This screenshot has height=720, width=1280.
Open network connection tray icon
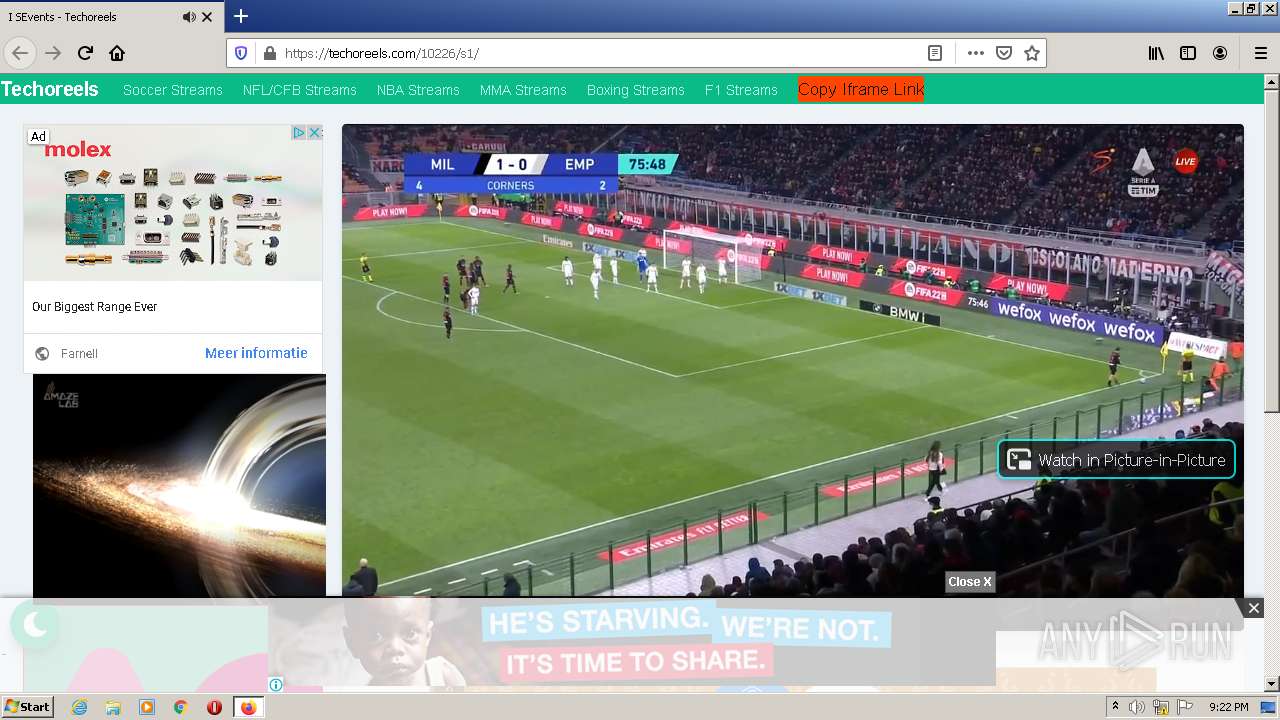(1161, 707)
